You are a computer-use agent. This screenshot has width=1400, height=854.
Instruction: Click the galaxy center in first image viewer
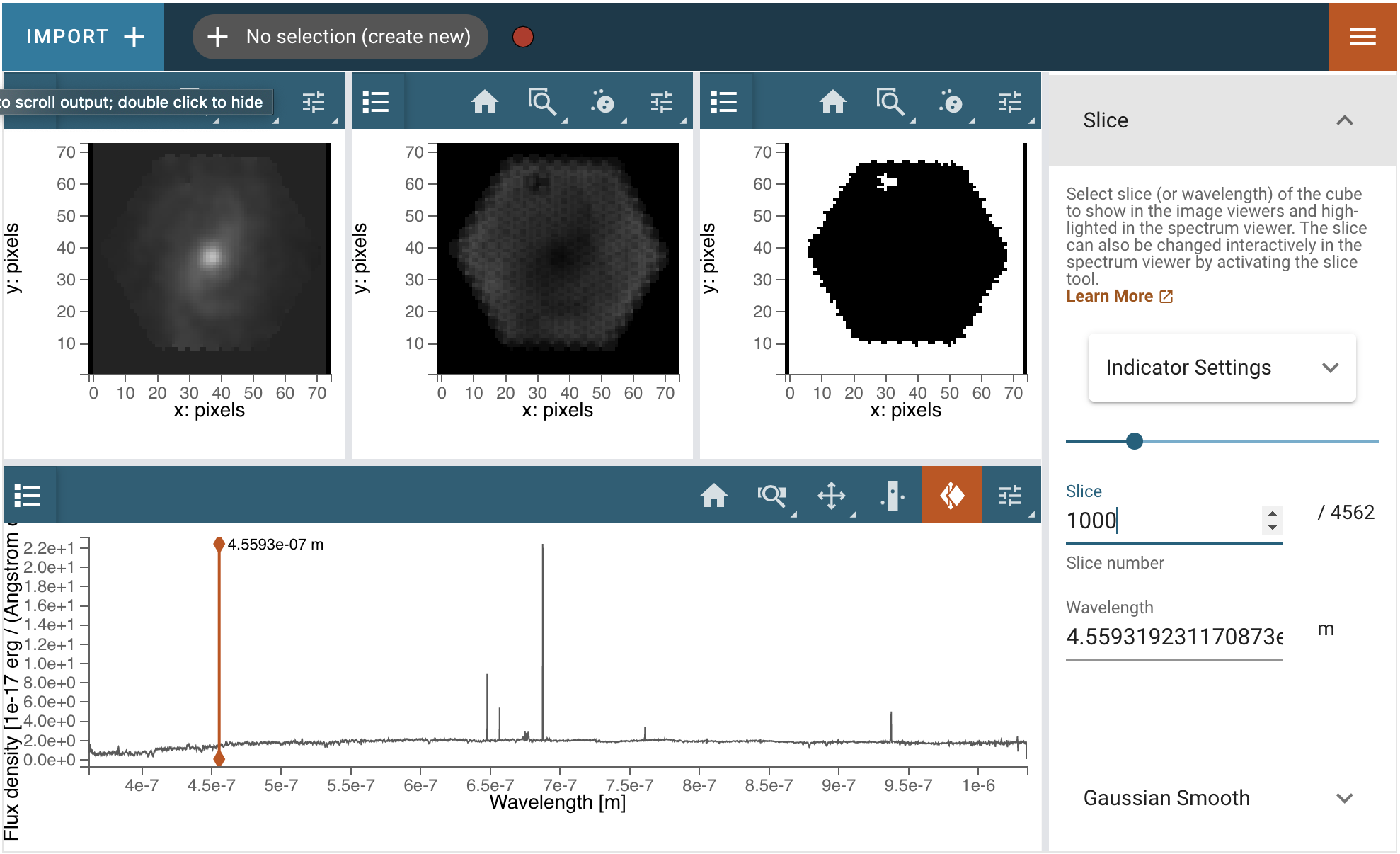211,256
